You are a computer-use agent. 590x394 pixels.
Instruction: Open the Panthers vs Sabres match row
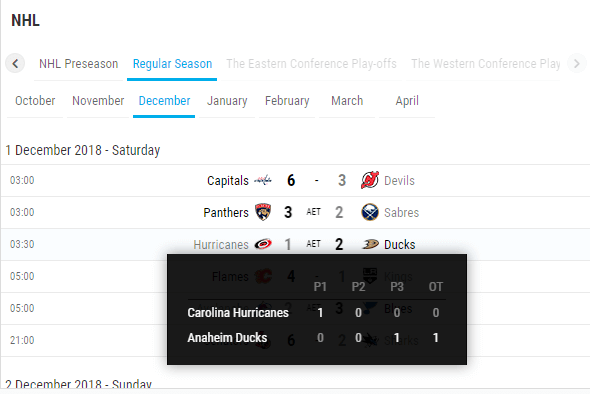click(x=295, y=212)
